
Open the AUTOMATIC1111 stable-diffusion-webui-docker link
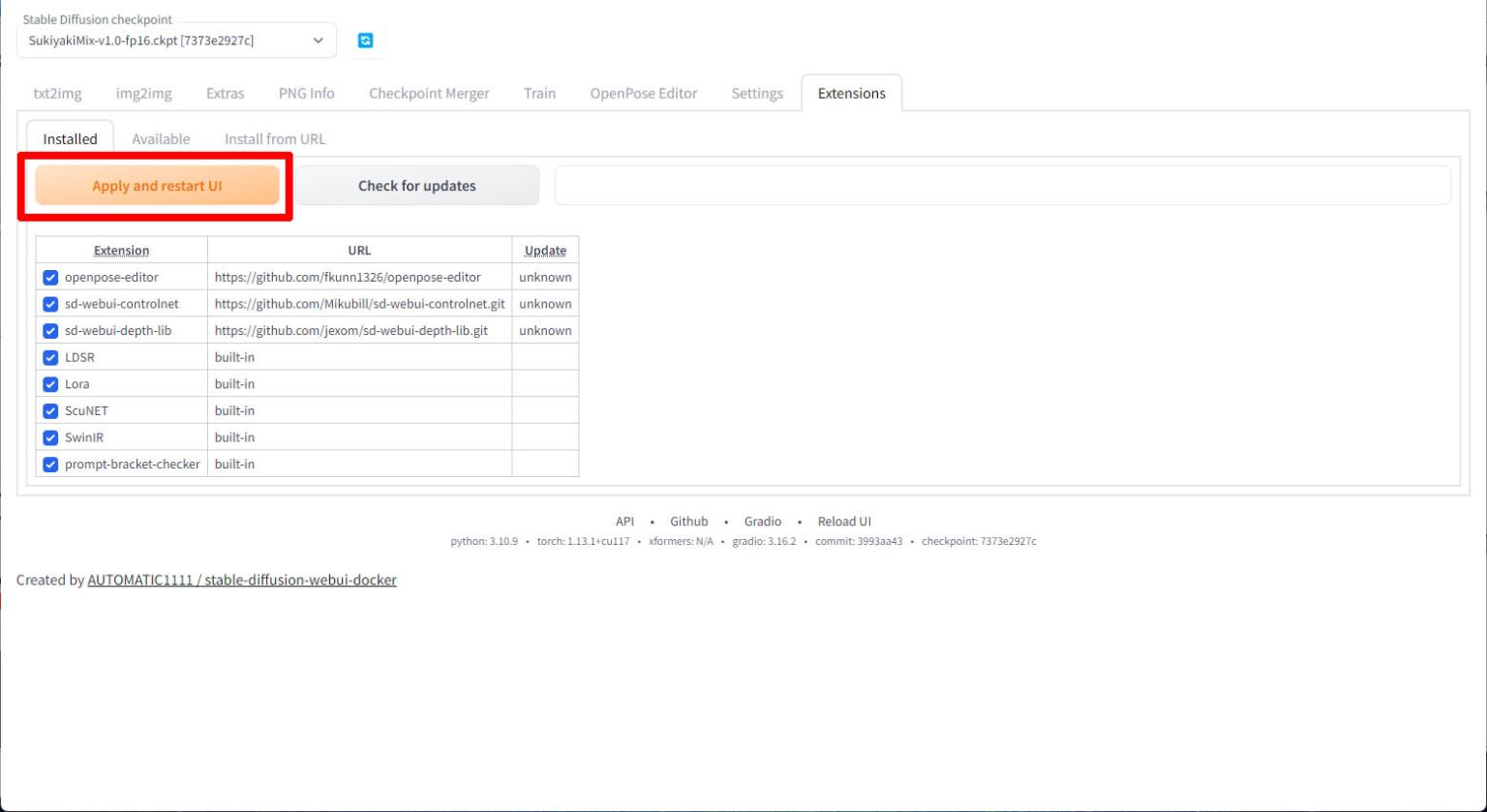click(x=241, y=581)
